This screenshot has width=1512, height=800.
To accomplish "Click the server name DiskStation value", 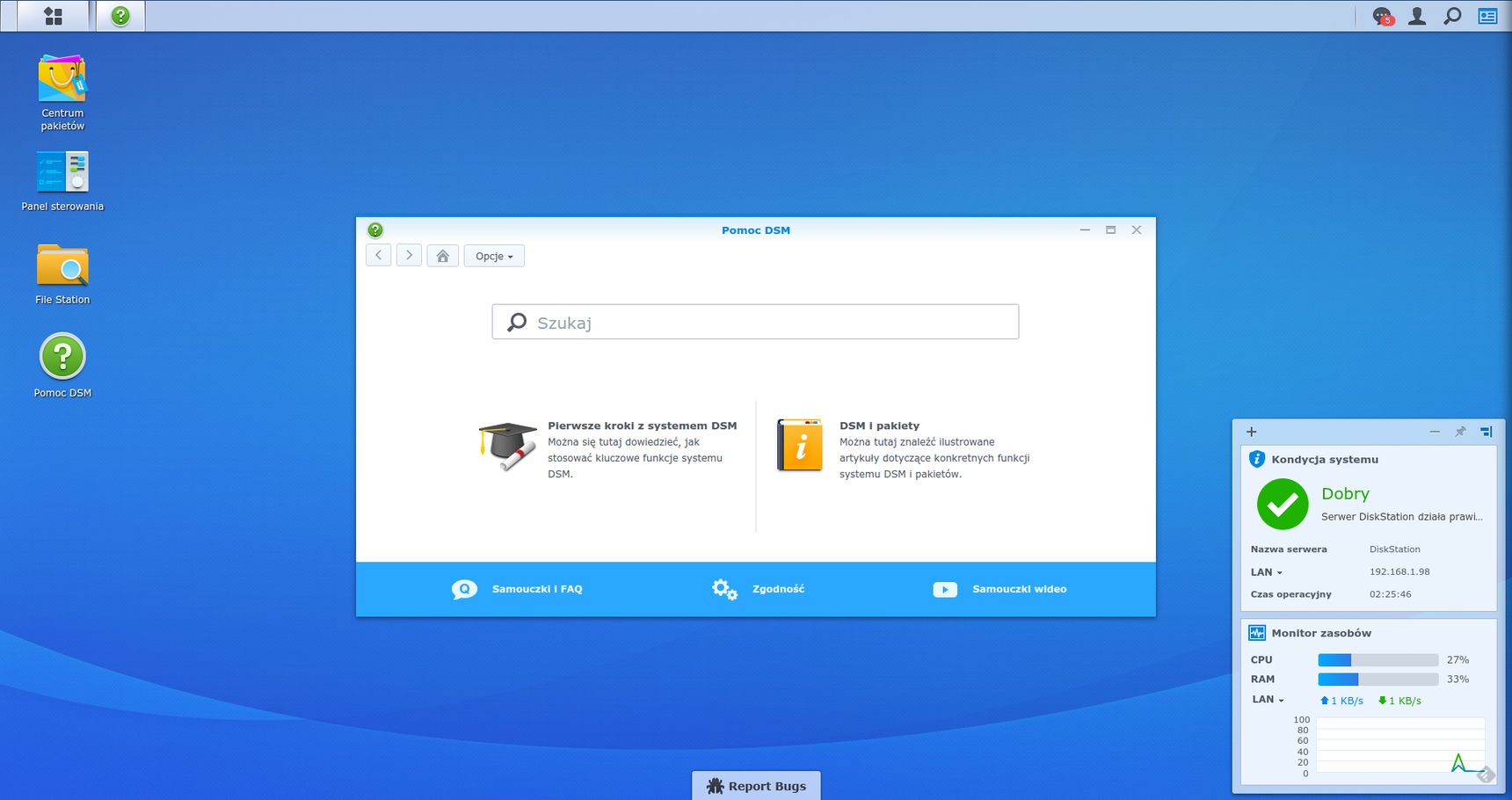I will (1394, 549).
